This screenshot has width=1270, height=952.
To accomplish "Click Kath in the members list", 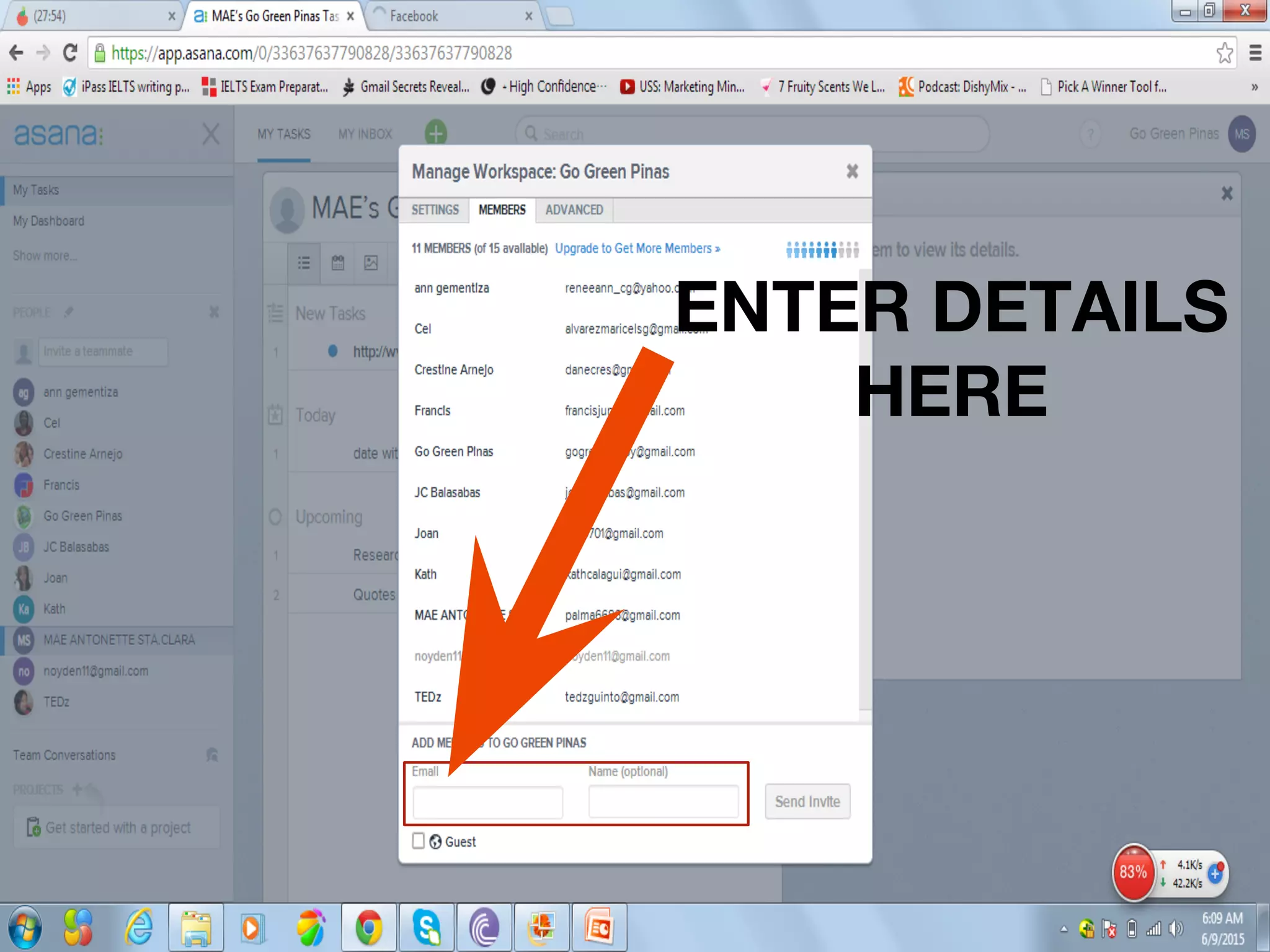I will (425, 575).
